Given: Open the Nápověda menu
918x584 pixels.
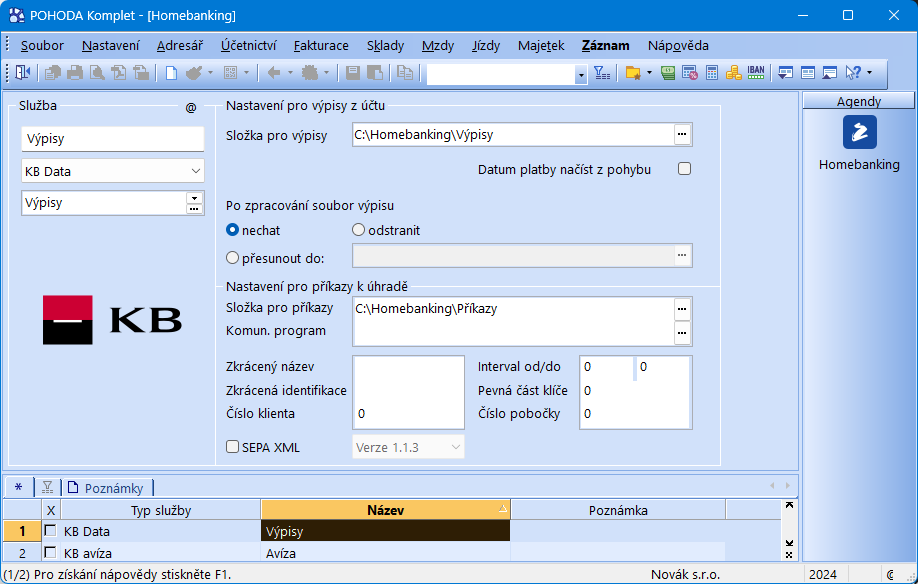Looking at the screenshot, I should 678,46.
